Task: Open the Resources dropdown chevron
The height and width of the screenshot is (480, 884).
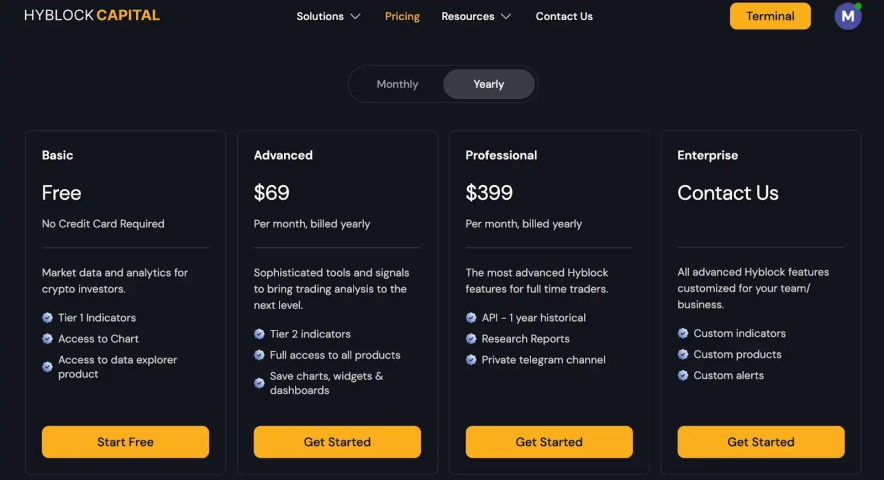Action: click(506, 16)
